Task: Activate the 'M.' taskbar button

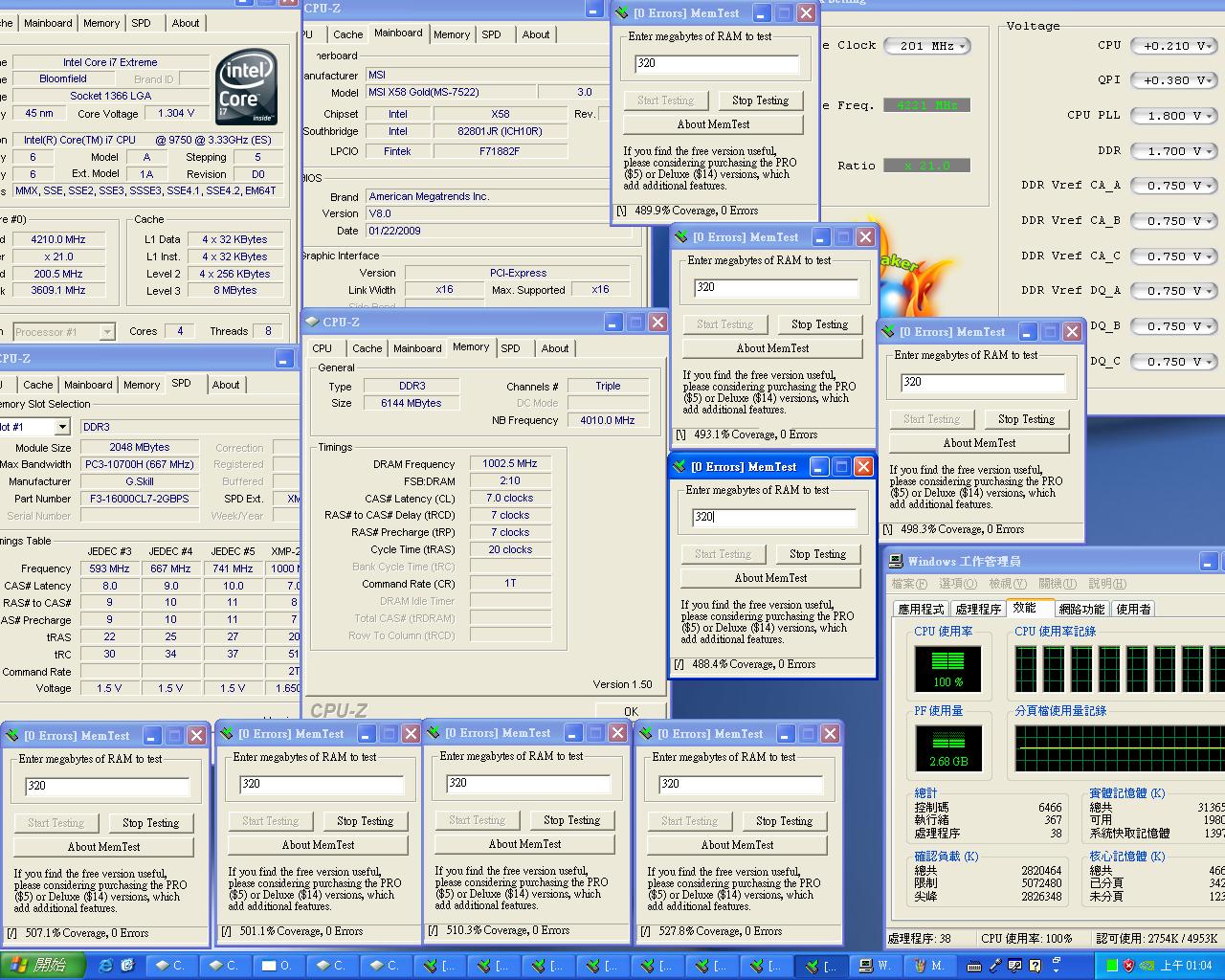Action: pos(930,966)
